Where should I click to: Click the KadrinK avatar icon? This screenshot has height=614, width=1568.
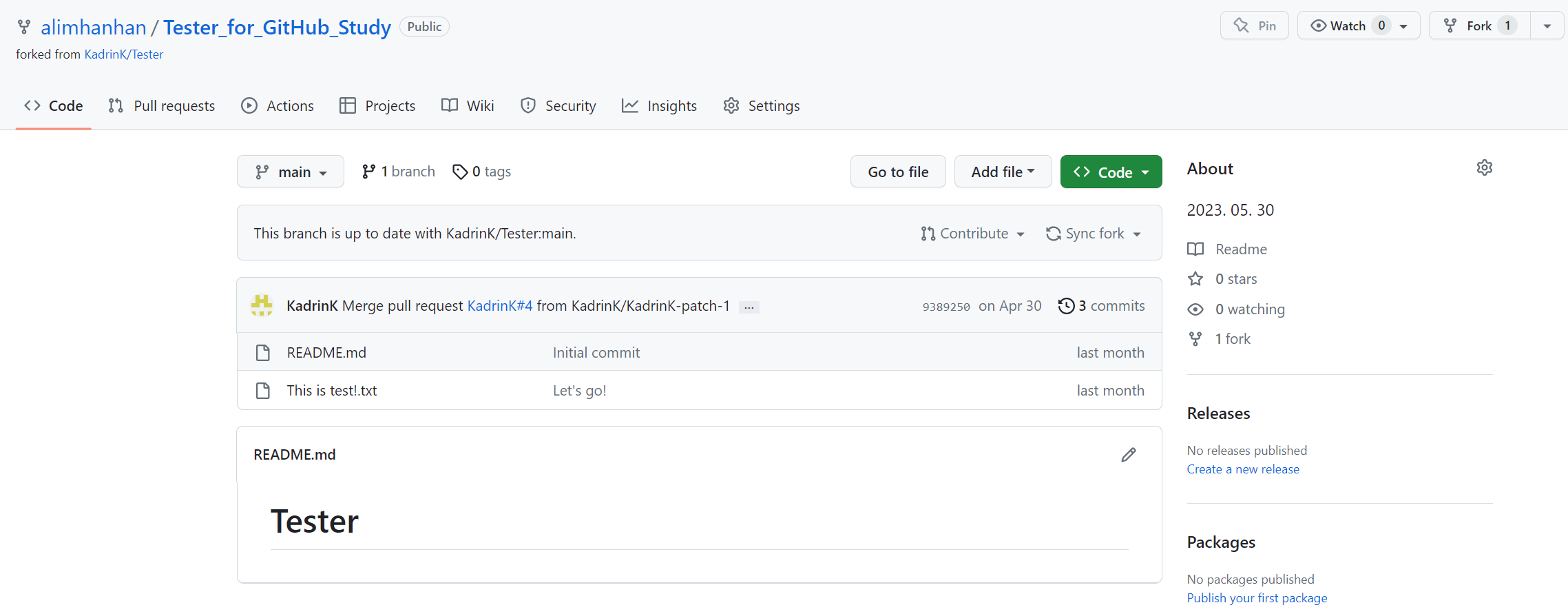(x=262, y=305)
